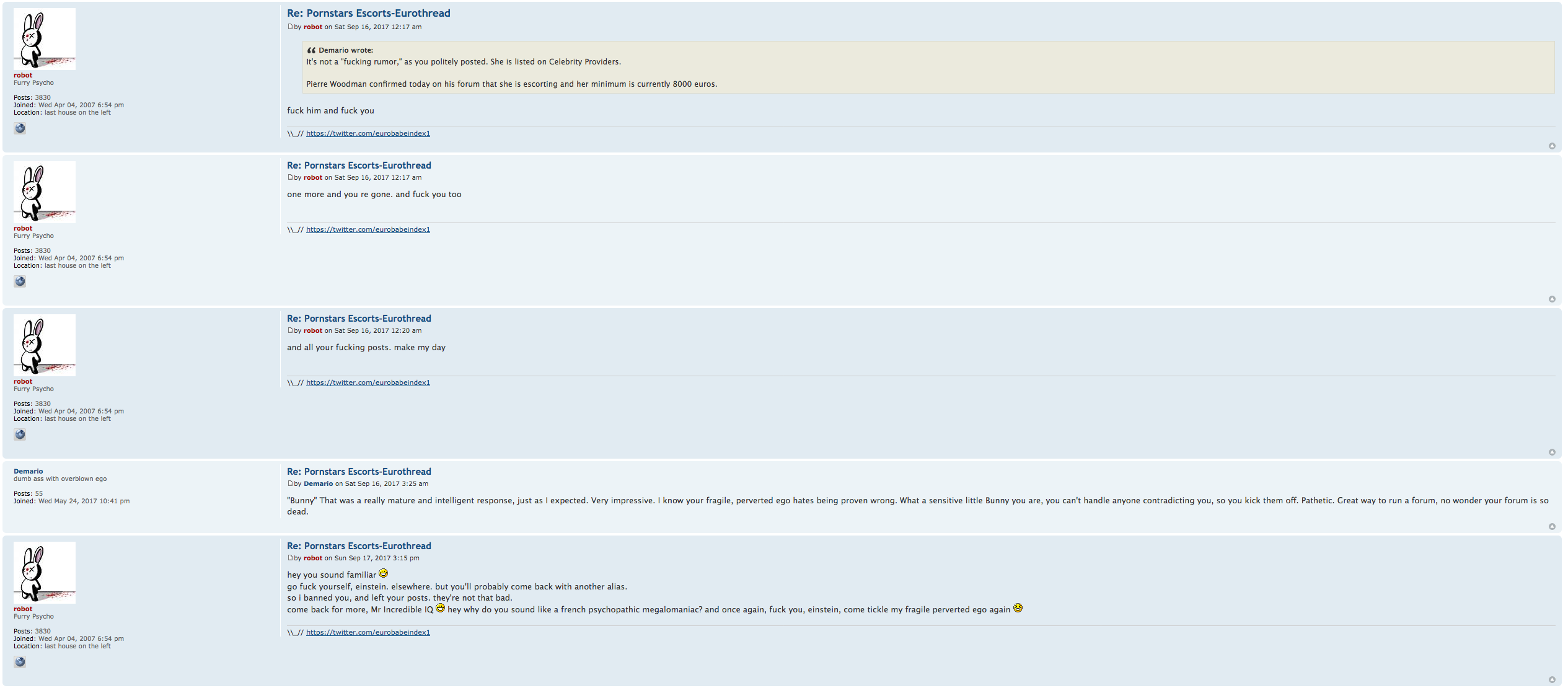Click back-to-top icon of Demario's post
Screen dimensions: 1568x688
1552,527
